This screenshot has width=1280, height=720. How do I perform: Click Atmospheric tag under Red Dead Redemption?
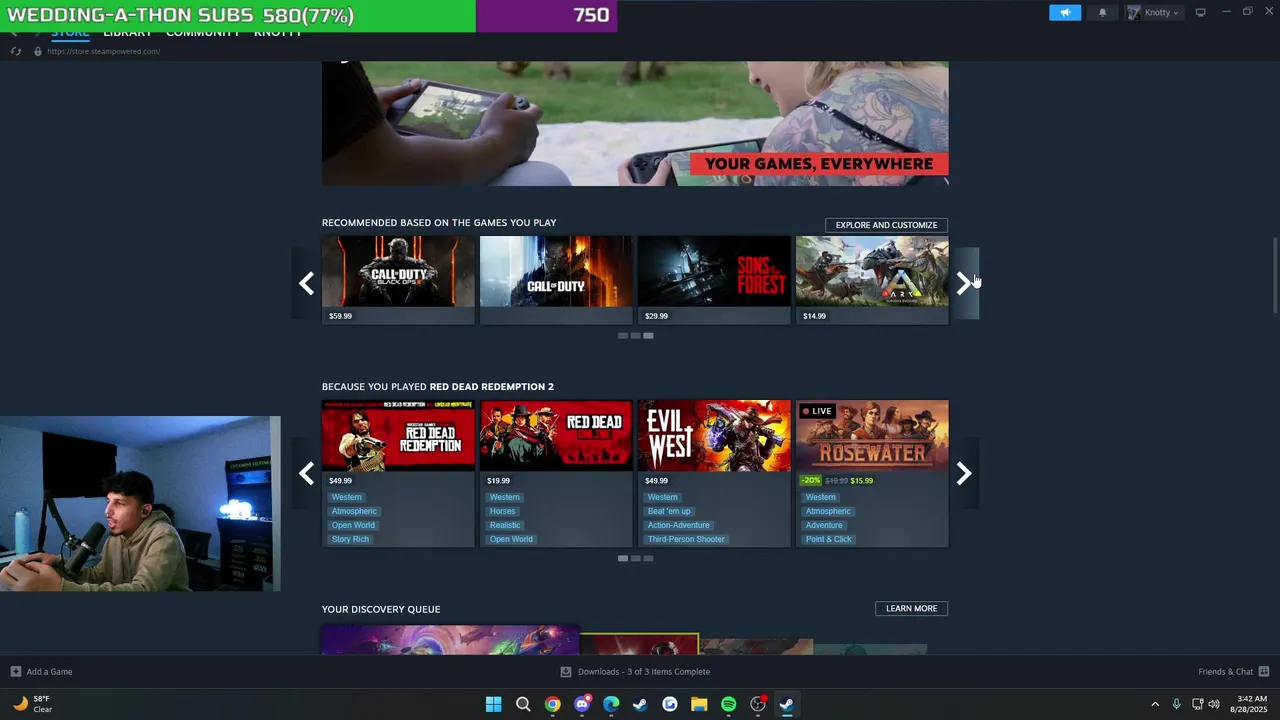pyautogui.click(x=354, y=511)
